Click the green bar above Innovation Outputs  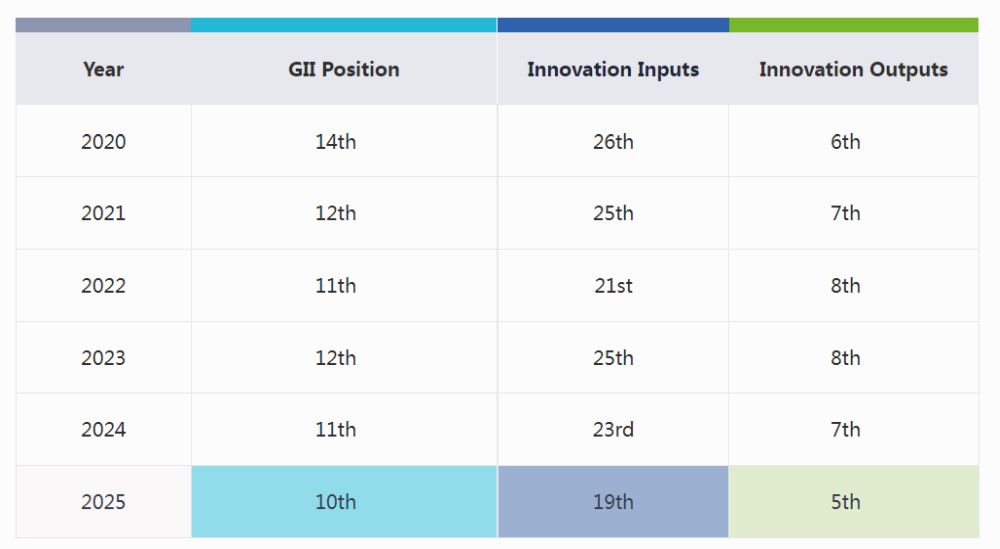point(853,25)
